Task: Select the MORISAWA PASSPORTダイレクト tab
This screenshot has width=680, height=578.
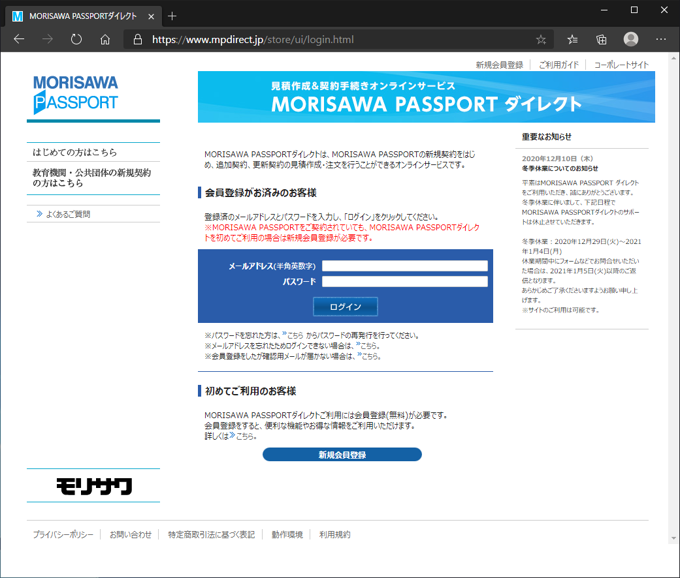Action: point(83,16)
